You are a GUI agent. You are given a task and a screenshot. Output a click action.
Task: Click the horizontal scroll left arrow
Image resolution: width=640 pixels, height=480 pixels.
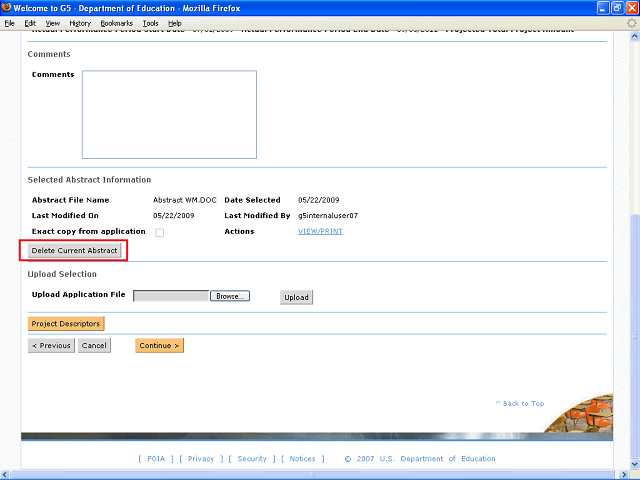pos(4,475)
